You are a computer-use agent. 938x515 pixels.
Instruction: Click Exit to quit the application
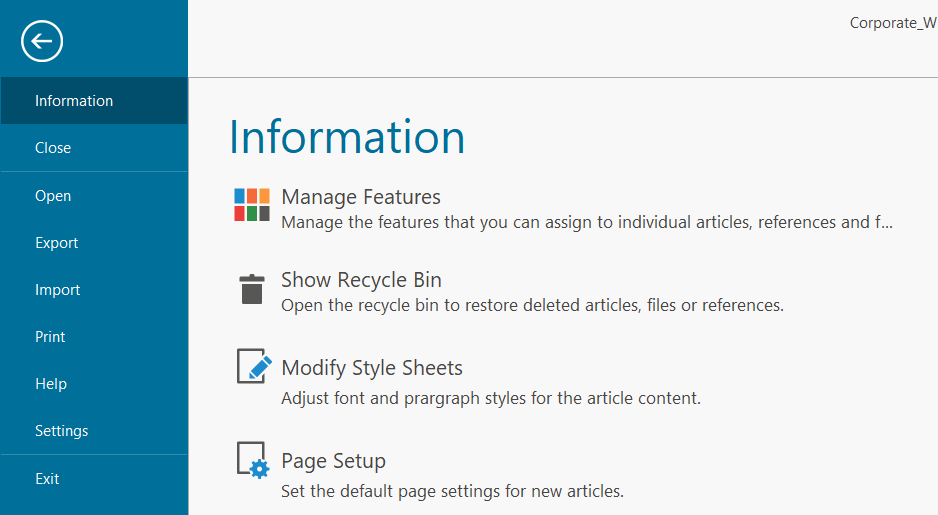click(x=47, y=479)
